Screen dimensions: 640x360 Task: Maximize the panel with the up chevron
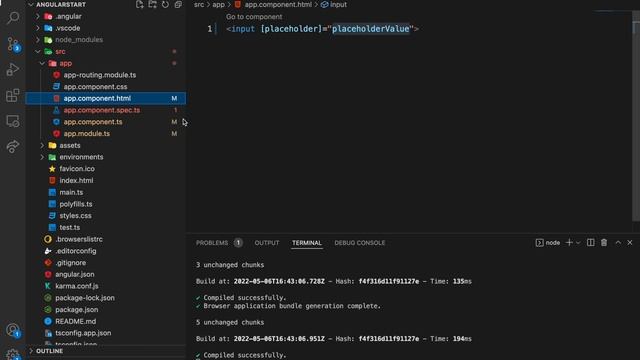tap(618, 242)
